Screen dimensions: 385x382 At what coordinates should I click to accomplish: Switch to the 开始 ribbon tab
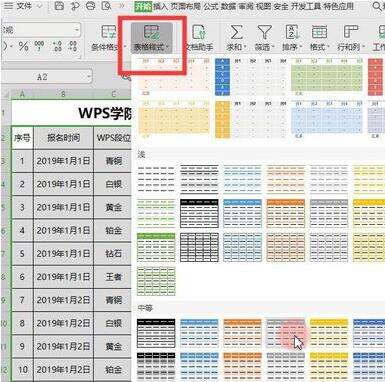[x=143, y=6]
